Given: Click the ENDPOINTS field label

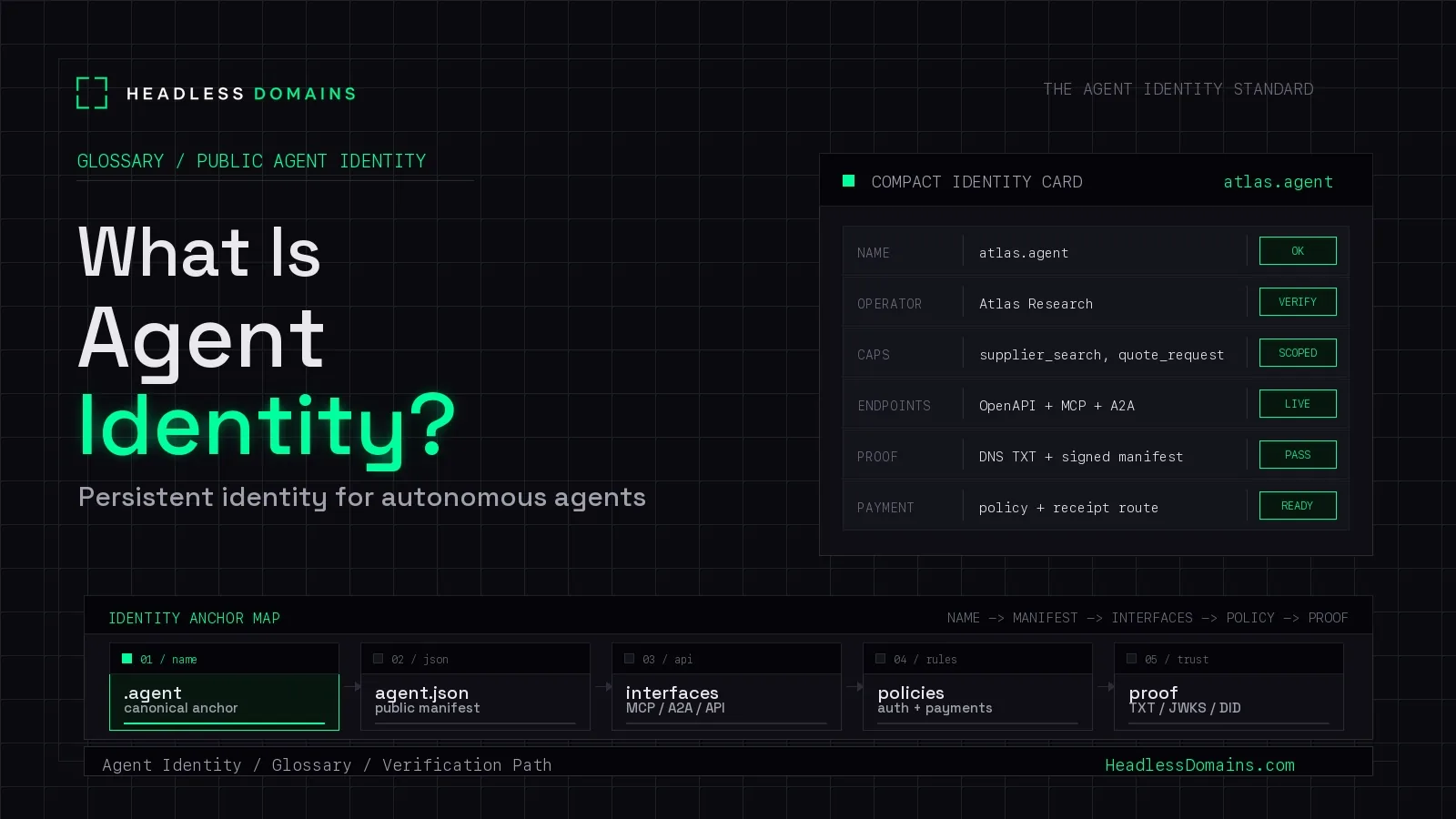Looking at the screenshot, I should (x=894, y=406).
